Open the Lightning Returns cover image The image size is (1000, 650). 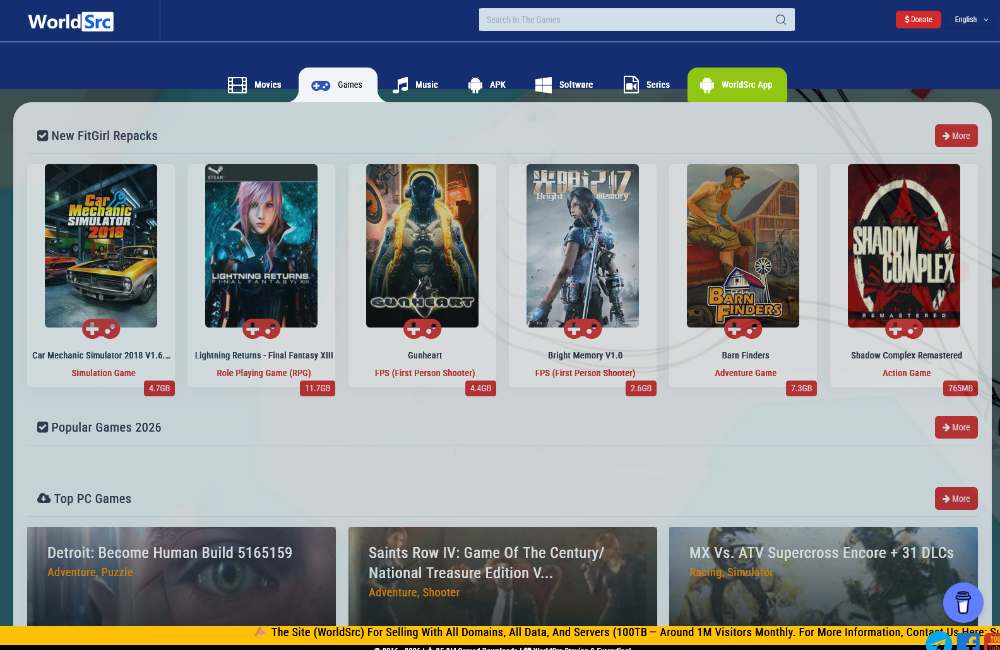(261, 246)
